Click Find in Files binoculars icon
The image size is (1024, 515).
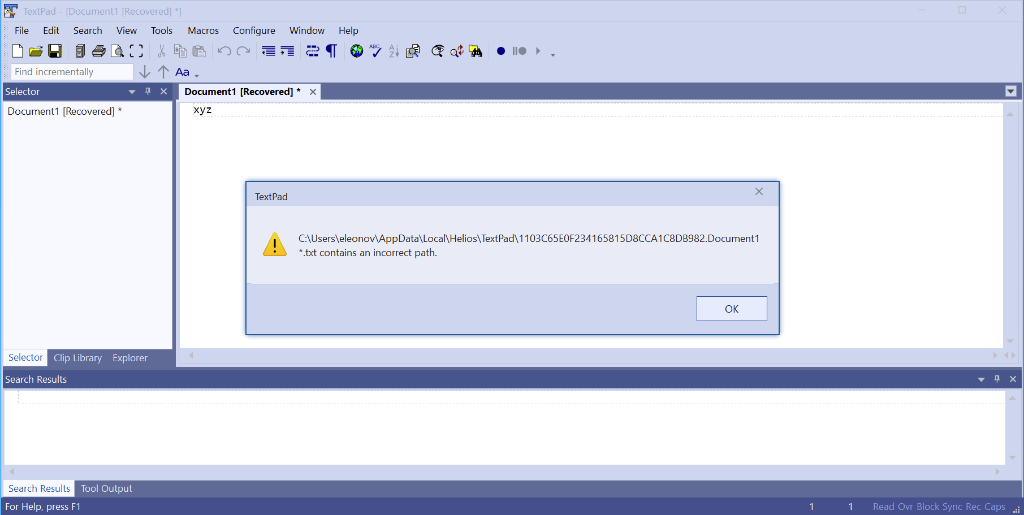coord(475,51)
